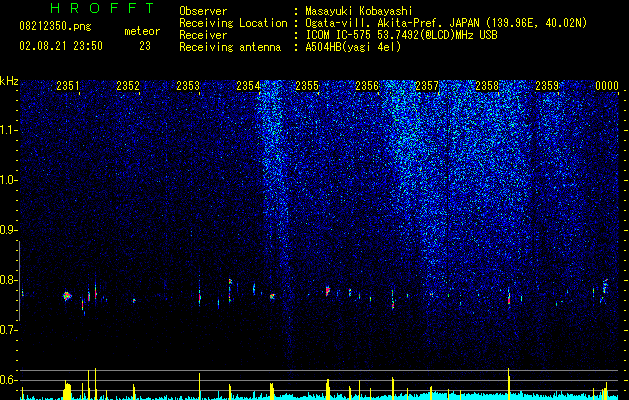Image resolution: width=629 pixels, height=400 pixels.
Task: Click the kHz axis unit label
Action: point(9,81)
